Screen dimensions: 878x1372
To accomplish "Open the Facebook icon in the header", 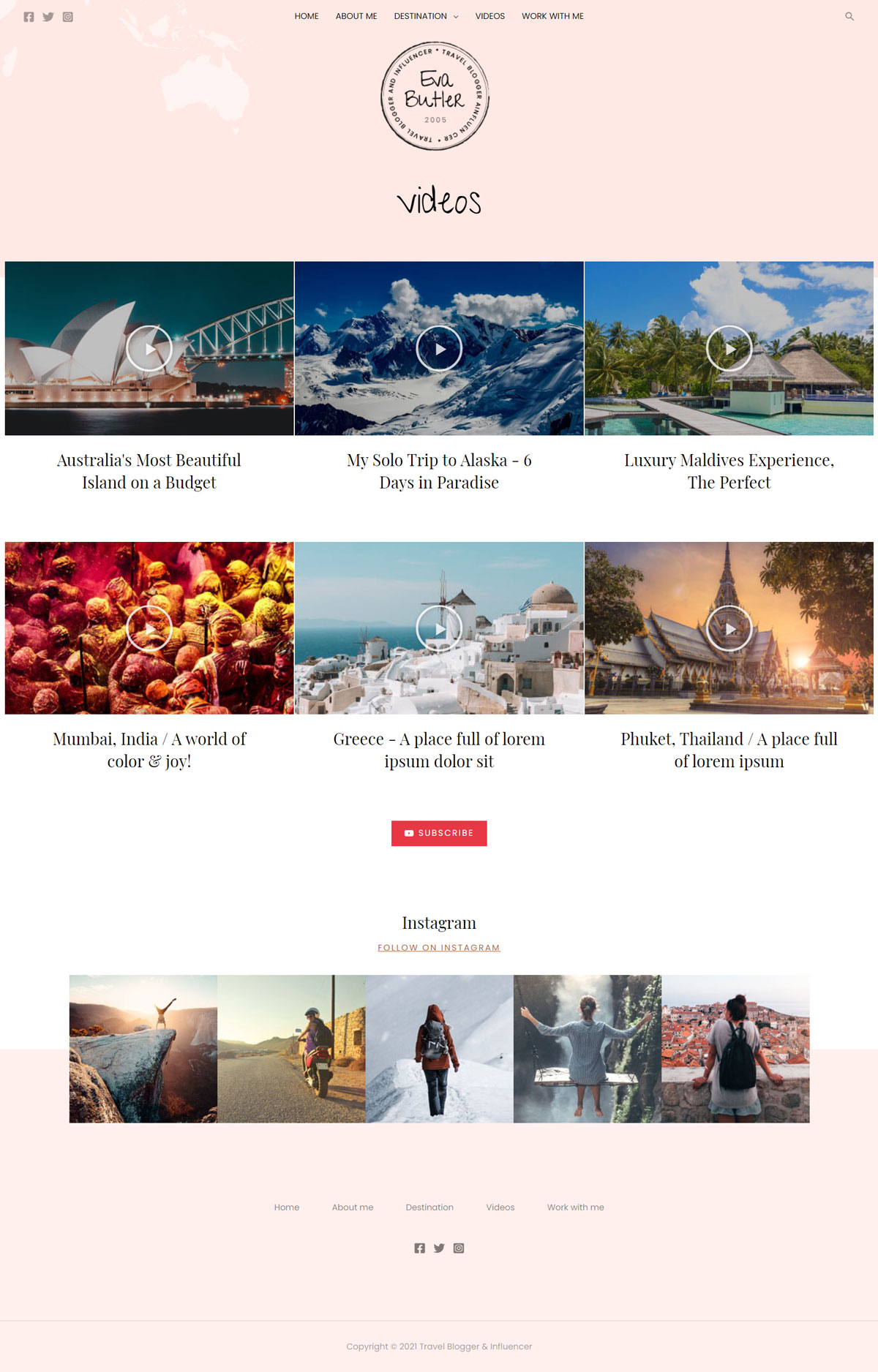I will (29, 17).
